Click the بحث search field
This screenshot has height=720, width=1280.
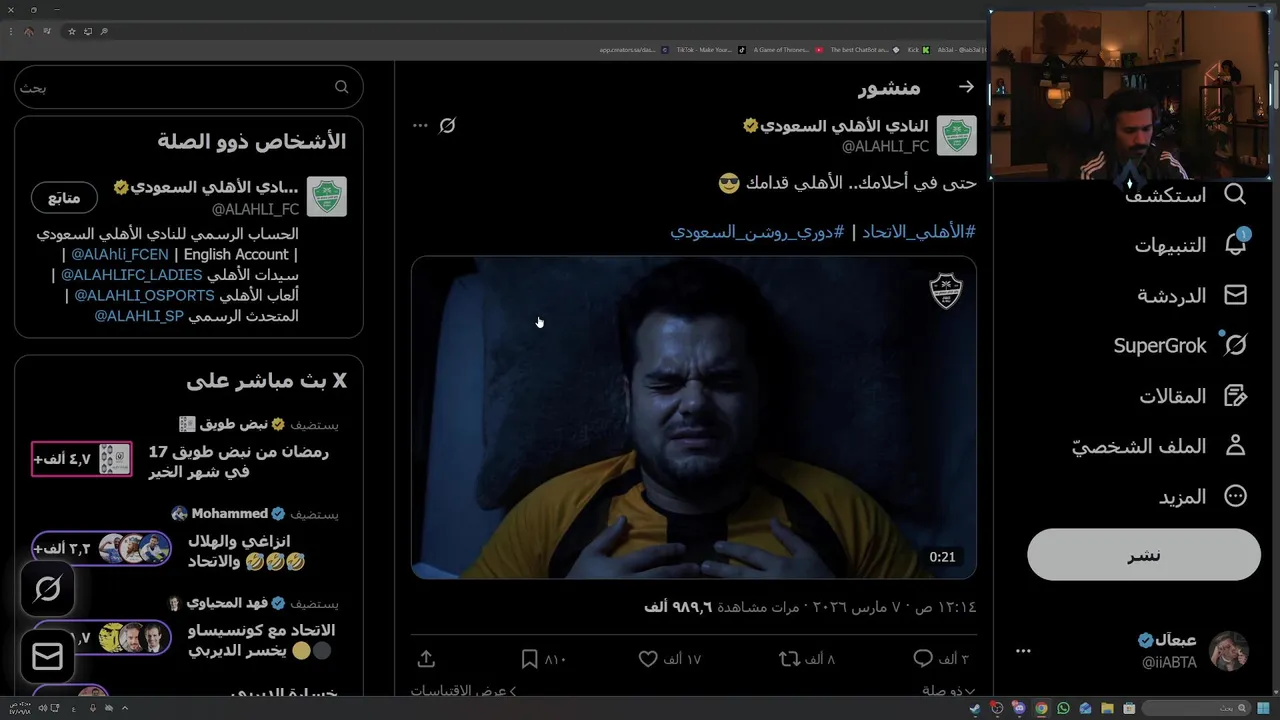(x=189, y=87)
